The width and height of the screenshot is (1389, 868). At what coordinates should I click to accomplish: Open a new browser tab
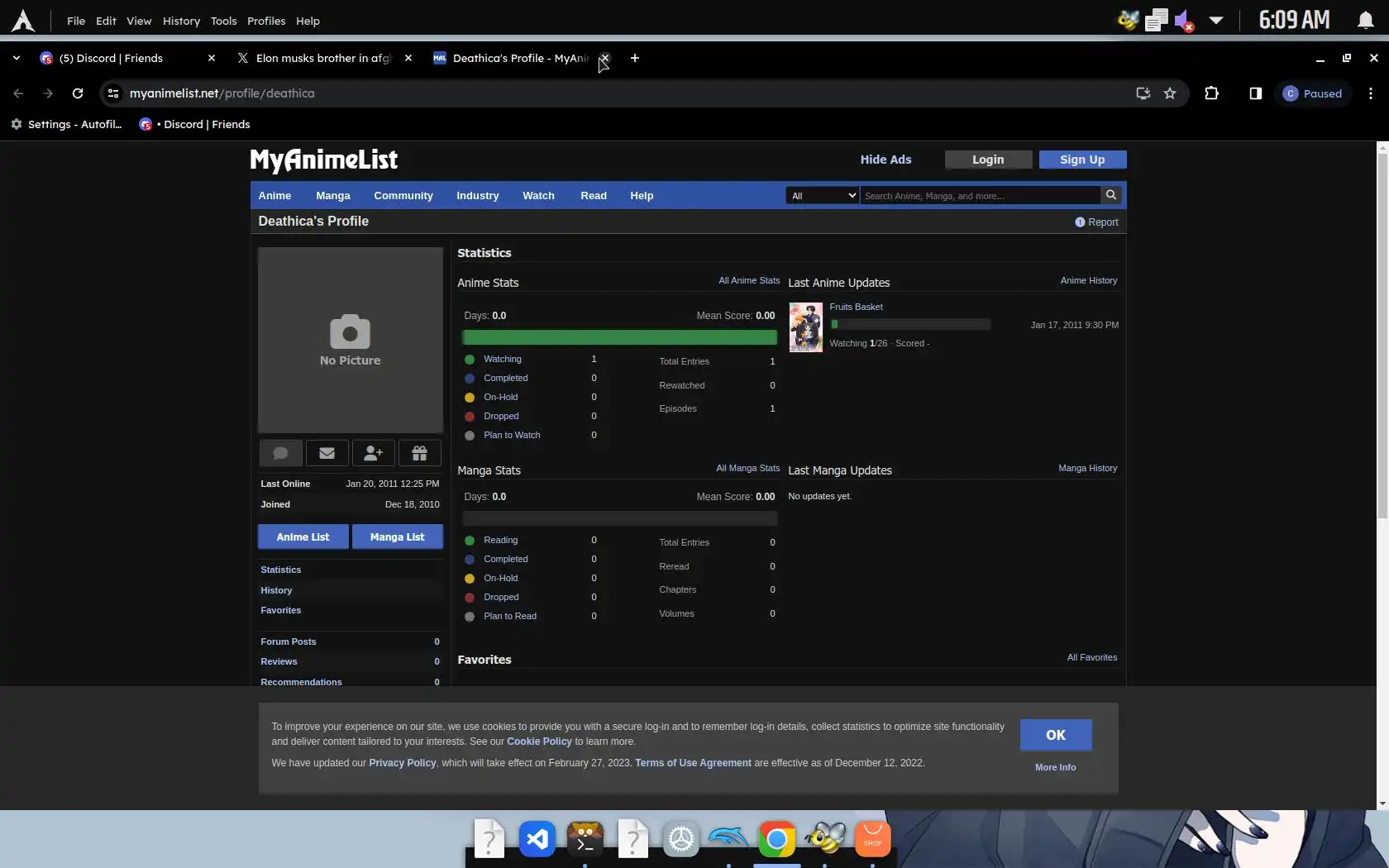[635, 58]
